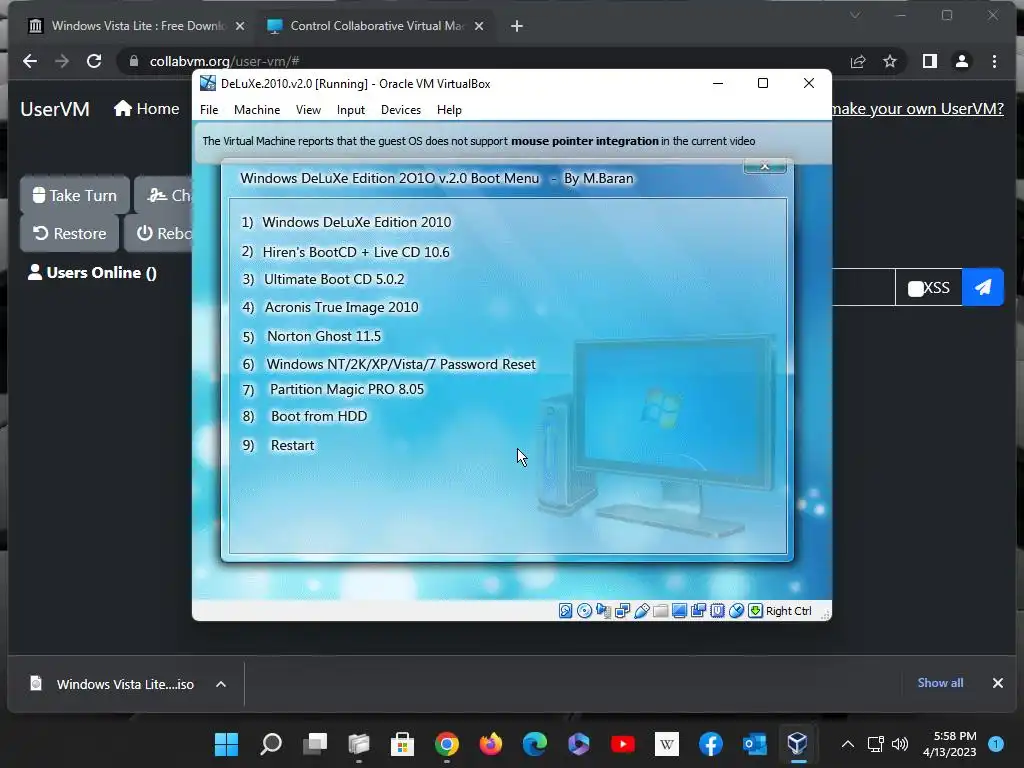Click the network adapters icon in VirtualBox status bar
This screenshot has width=1024, height=768.
tap(622, 611)
